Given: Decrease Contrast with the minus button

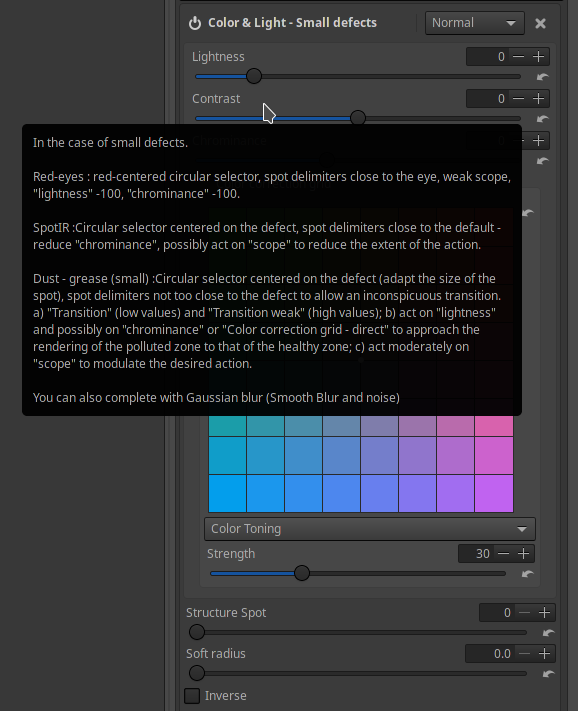Looking at the screenshot, I should pyautogui.click(x=518, y=99).
